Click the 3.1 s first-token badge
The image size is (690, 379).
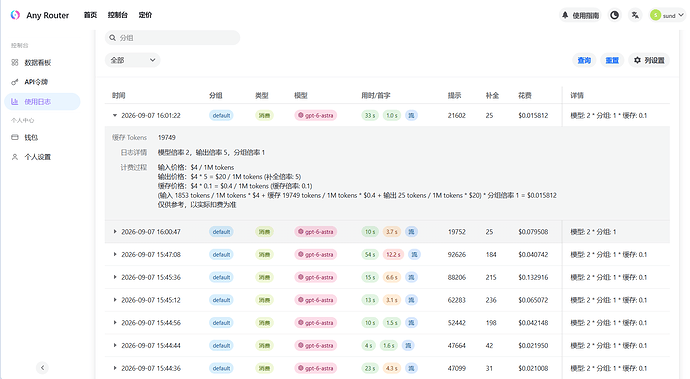point(391,300)
